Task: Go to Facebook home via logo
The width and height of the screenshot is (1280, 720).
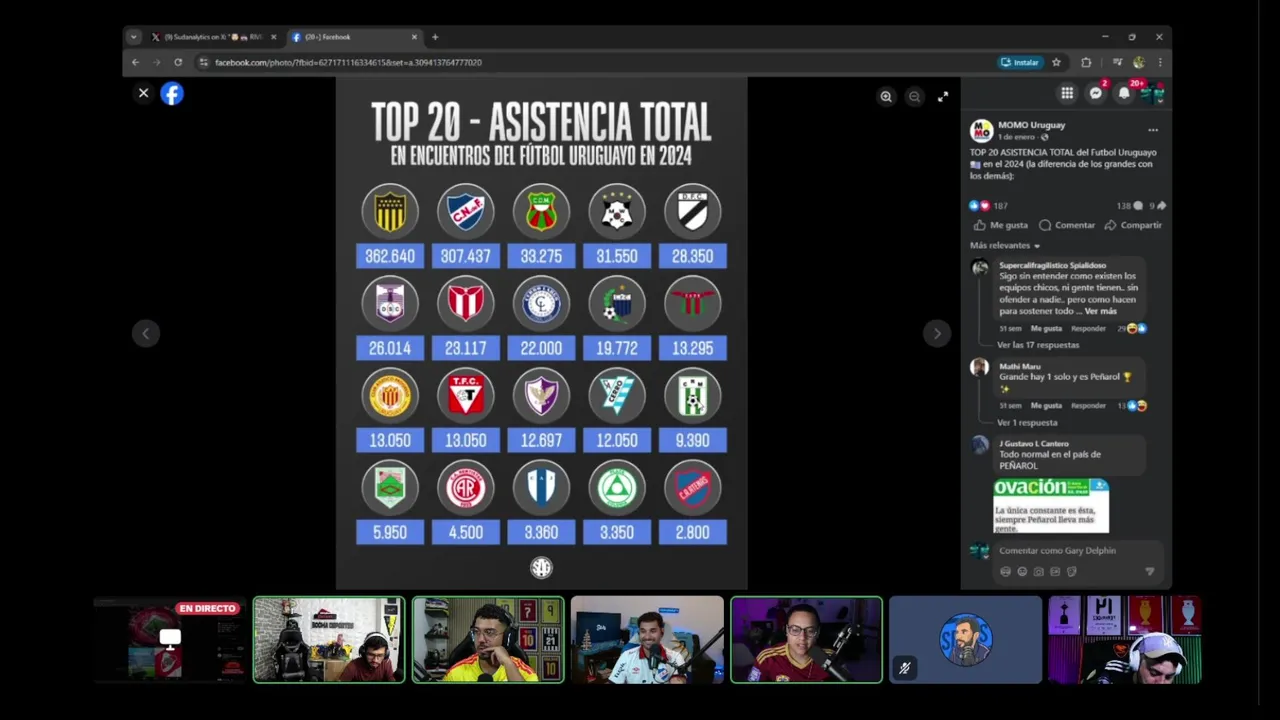Action: point(172,94)
